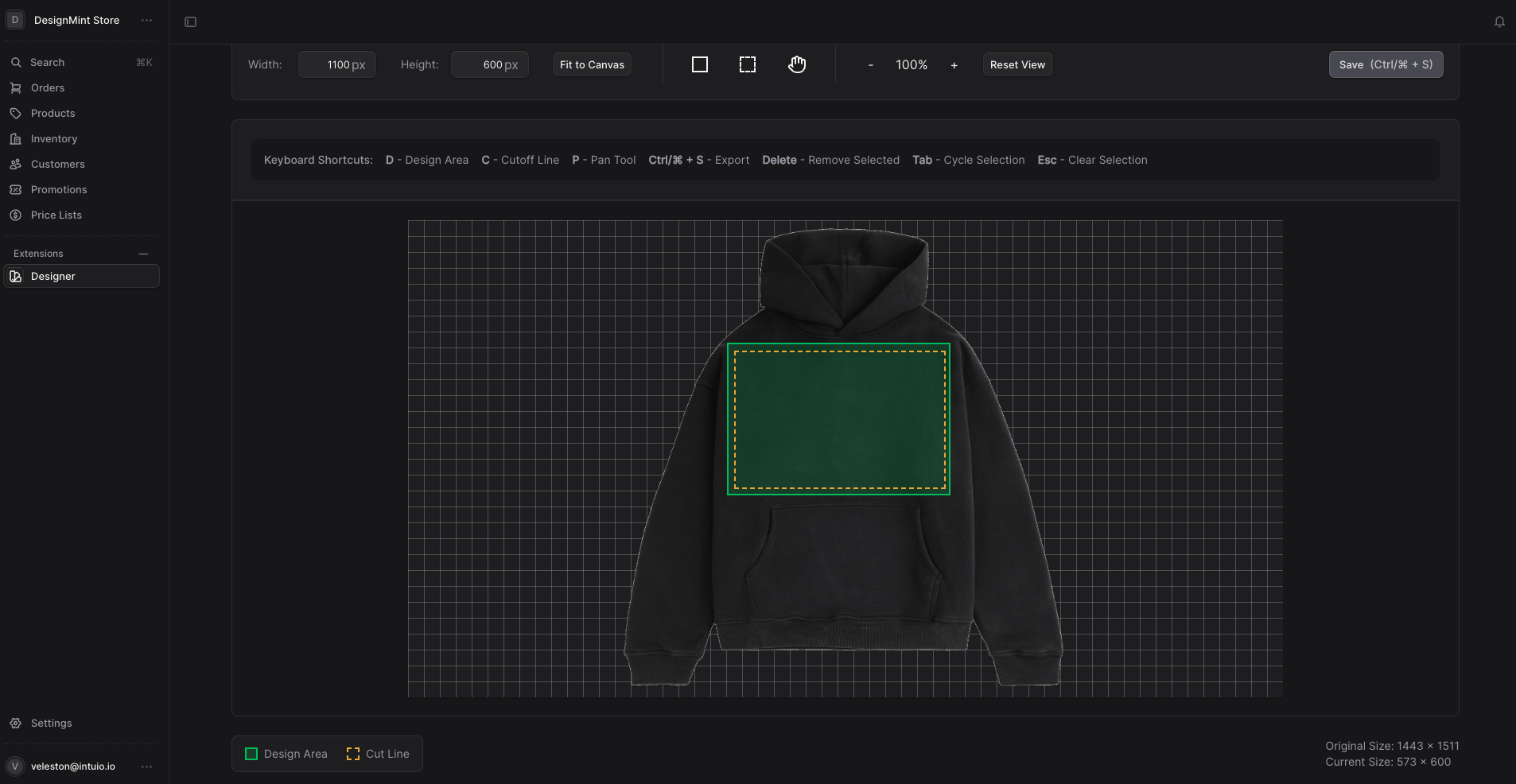Open the Orders page
The height and width of the screenshot is (784, 1516).
pyautogui.click(x=48, y=87)
